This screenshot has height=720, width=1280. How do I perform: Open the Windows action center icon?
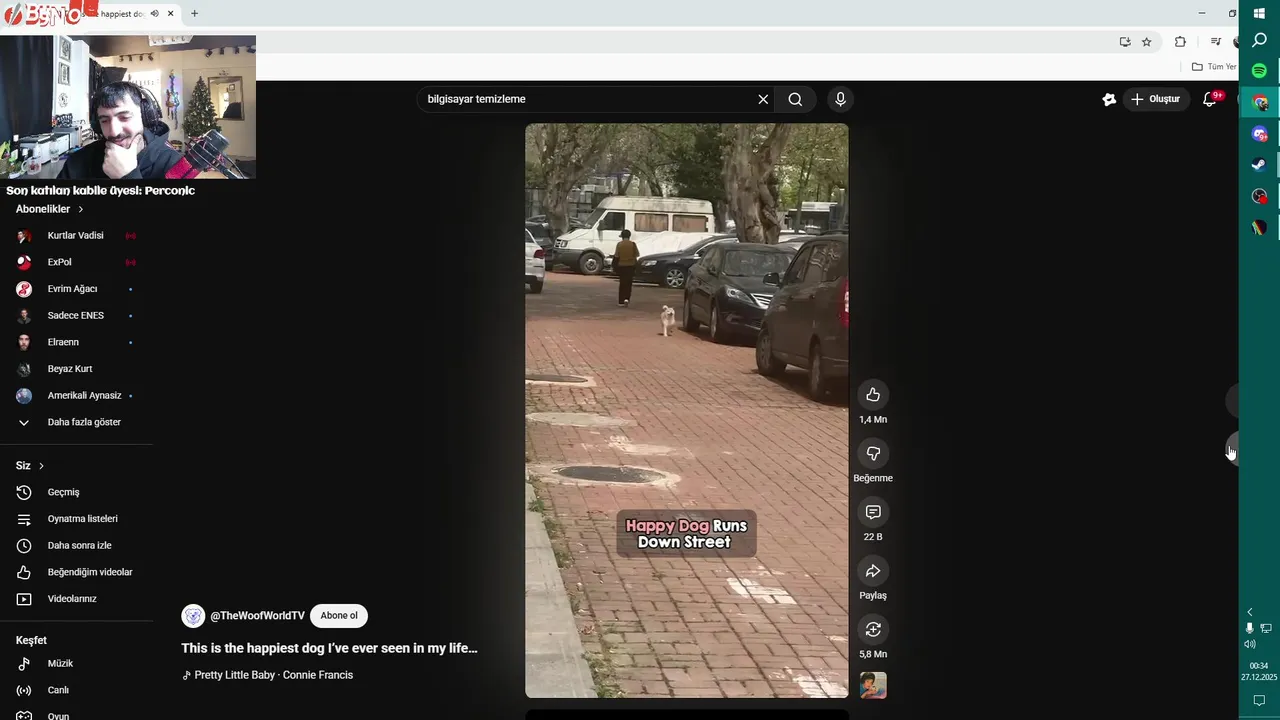(x=1259, y=700)
